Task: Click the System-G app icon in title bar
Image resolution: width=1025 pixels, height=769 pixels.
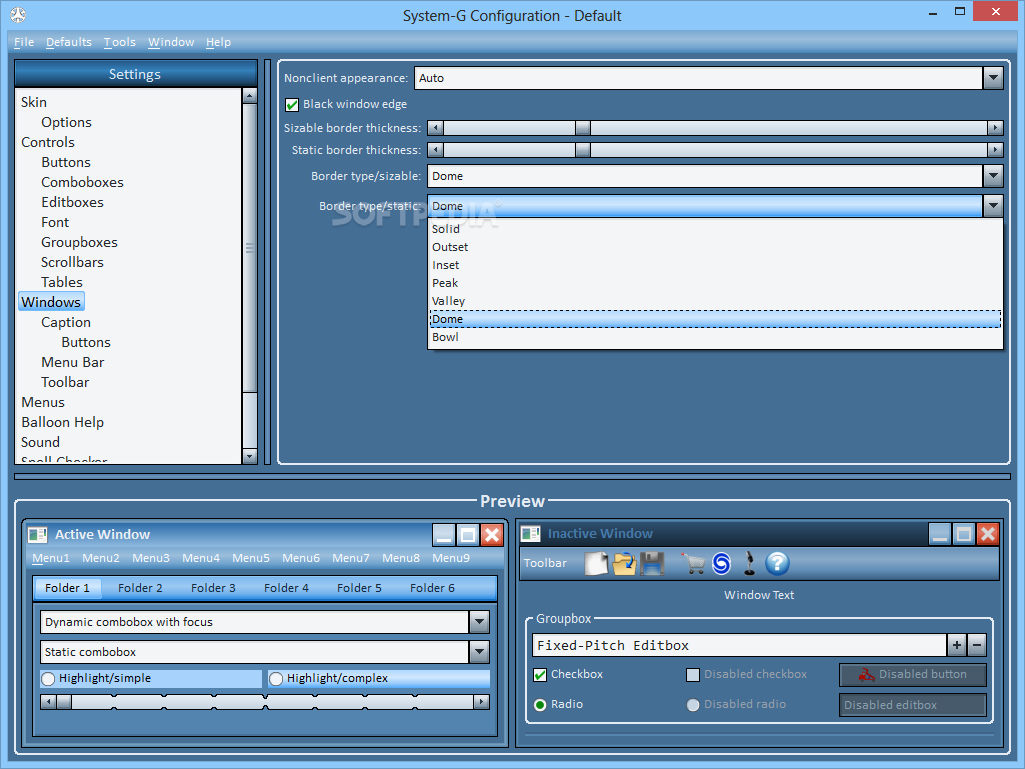Action: (18, 14)
